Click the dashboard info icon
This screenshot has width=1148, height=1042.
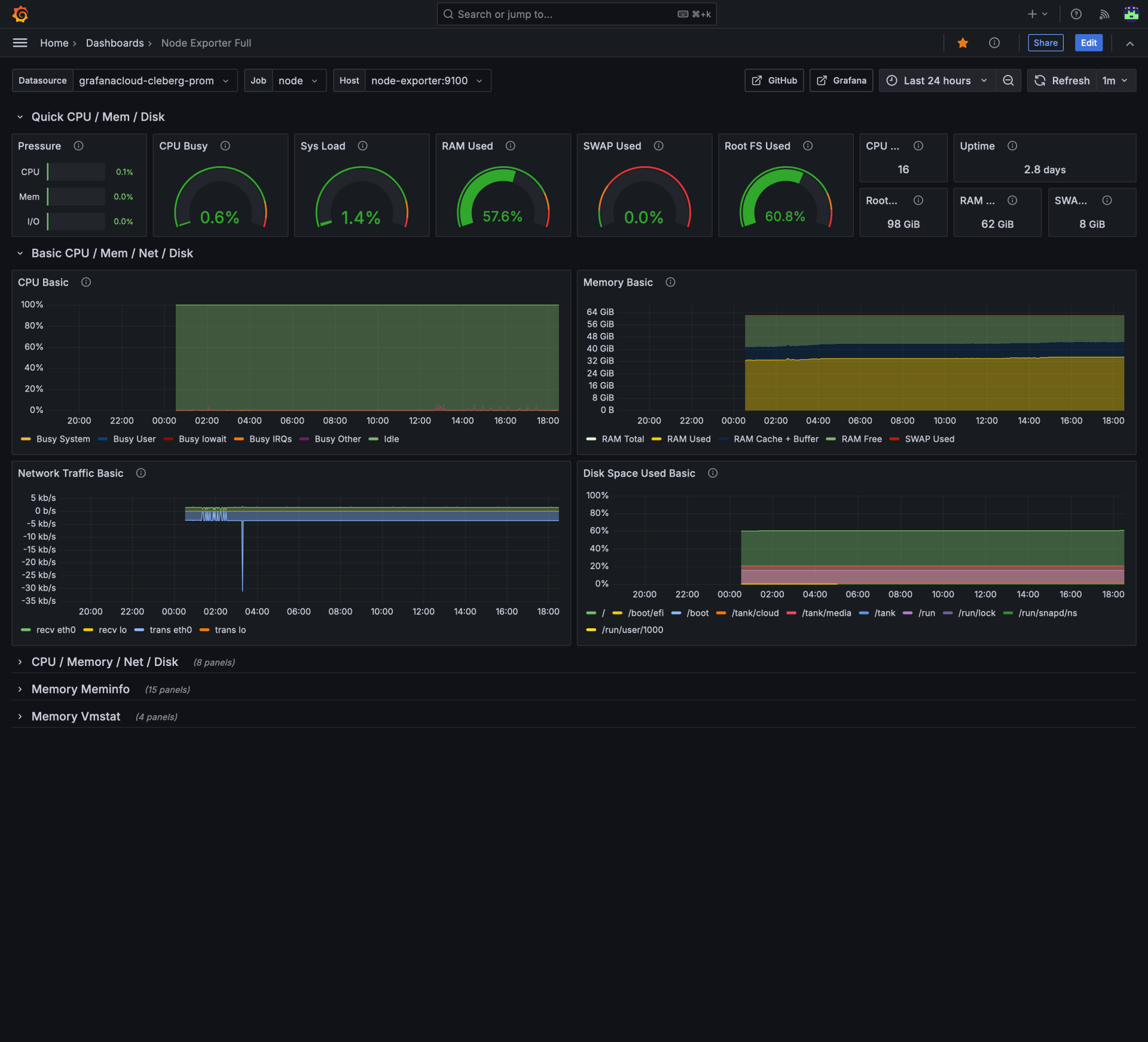(x=994, y=42)
